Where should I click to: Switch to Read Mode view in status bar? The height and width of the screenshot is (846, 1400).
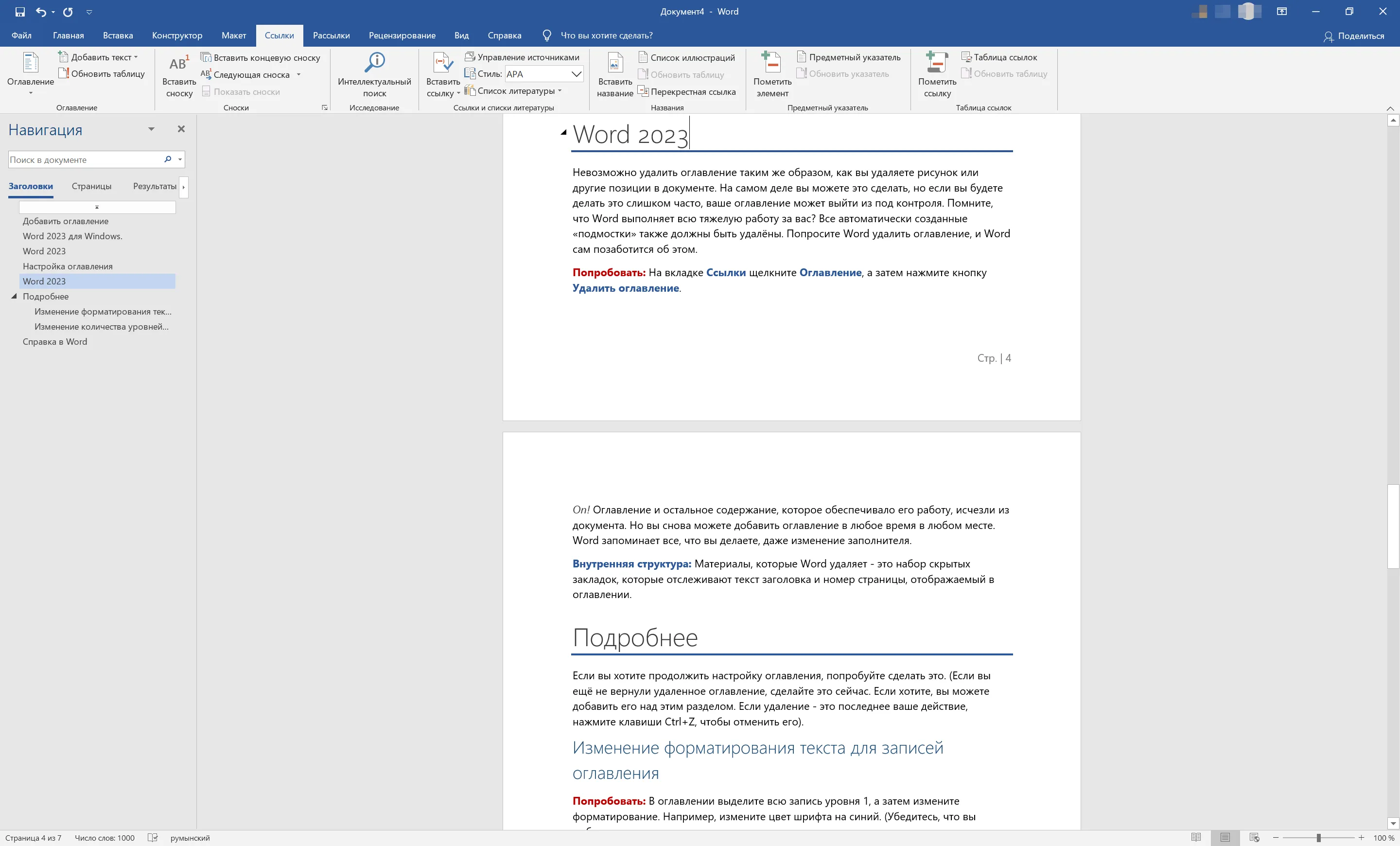1196,837
